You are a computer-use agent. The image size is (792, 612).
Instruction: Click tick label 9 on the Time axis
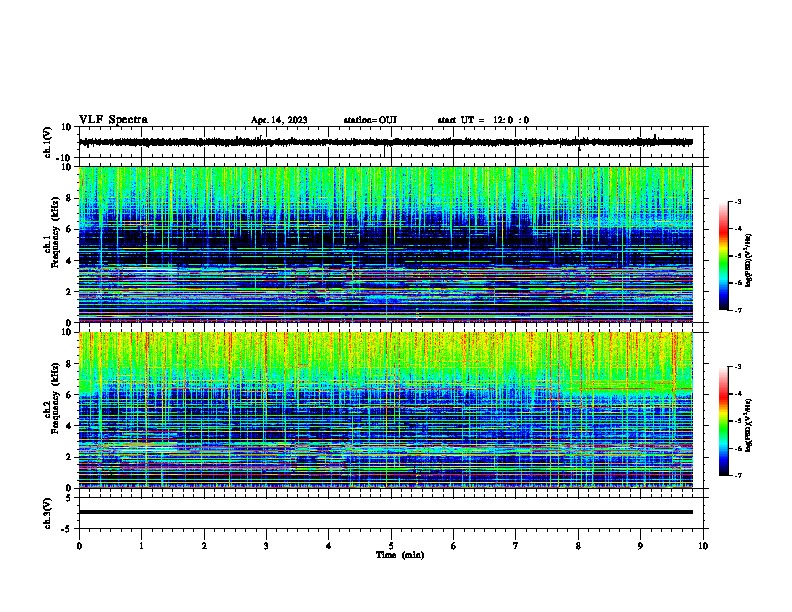click(640, 546)
